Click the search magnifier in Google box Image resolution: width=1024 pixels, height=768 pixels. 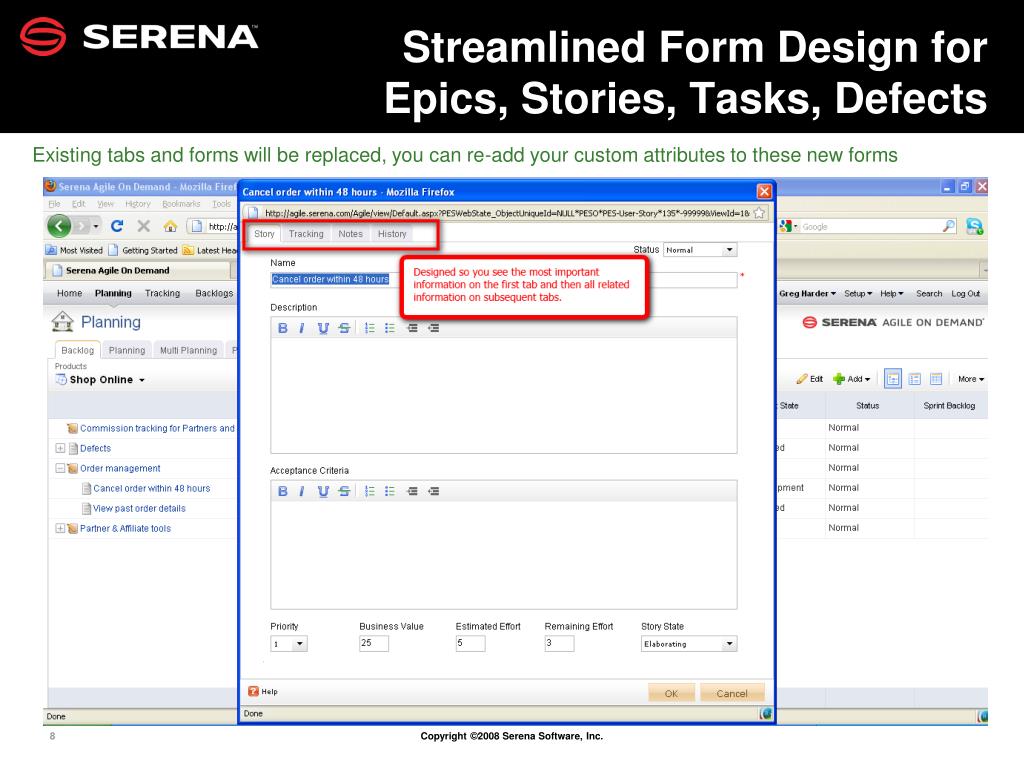coord(949,226)
